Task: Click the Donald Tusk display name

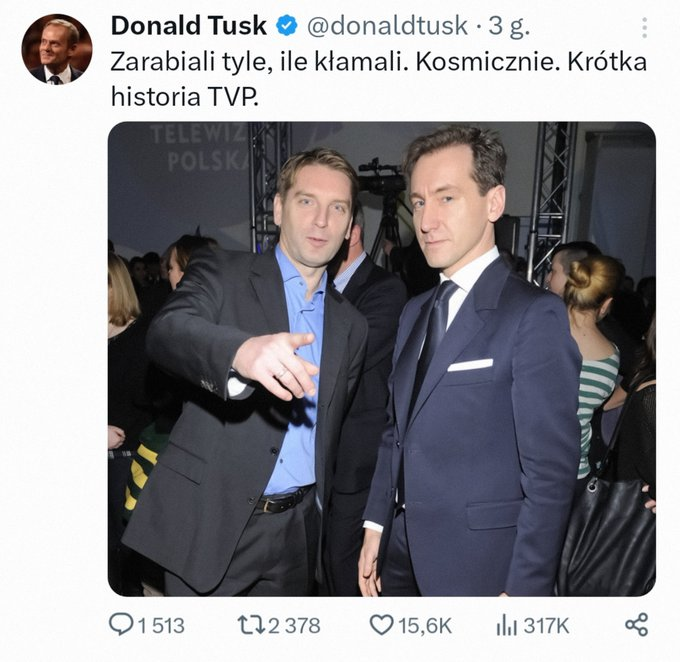Action: 189,26
